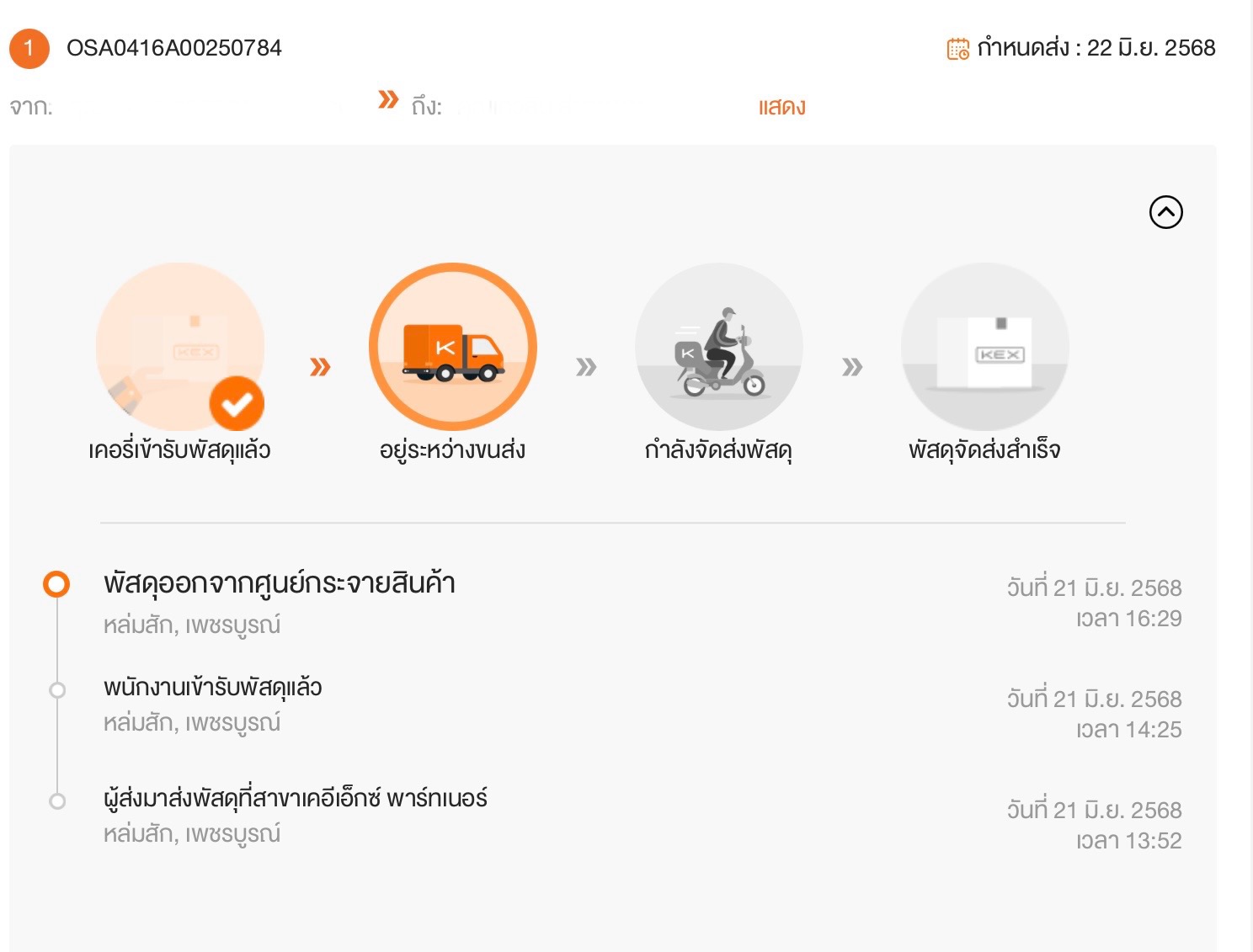Select tracking number OSA0416A00250784
The width and height of the screenshot is (1253, 952).
pos(174,48)
